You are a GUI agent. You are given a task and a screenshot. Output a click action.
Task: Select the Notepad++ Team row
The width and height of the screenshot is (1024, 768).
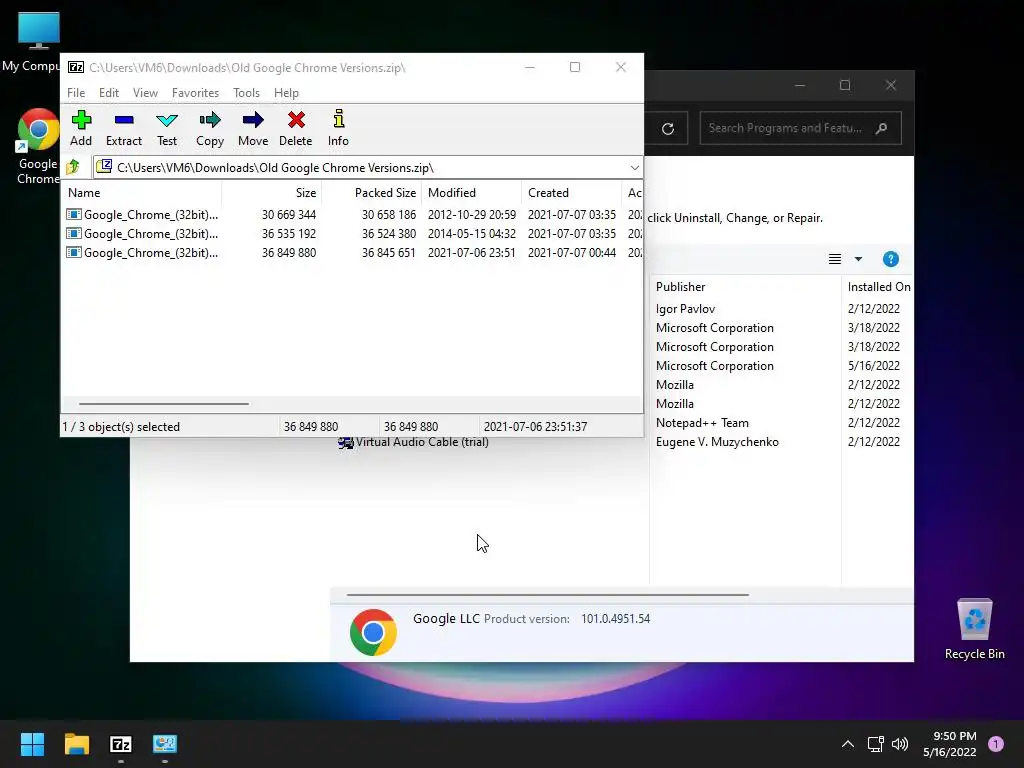pyautogui.click(x=702, y=423)
